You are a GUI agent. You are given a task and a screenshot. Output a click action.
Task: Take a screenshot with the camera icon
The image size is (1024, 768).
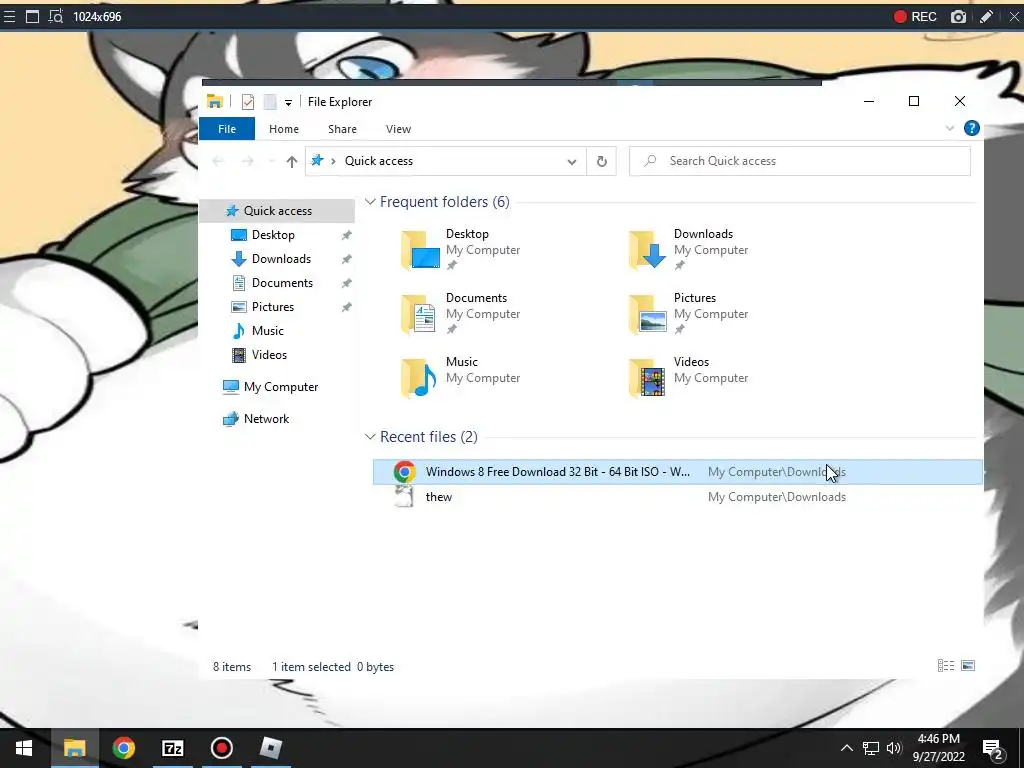[x=958, y=16]
